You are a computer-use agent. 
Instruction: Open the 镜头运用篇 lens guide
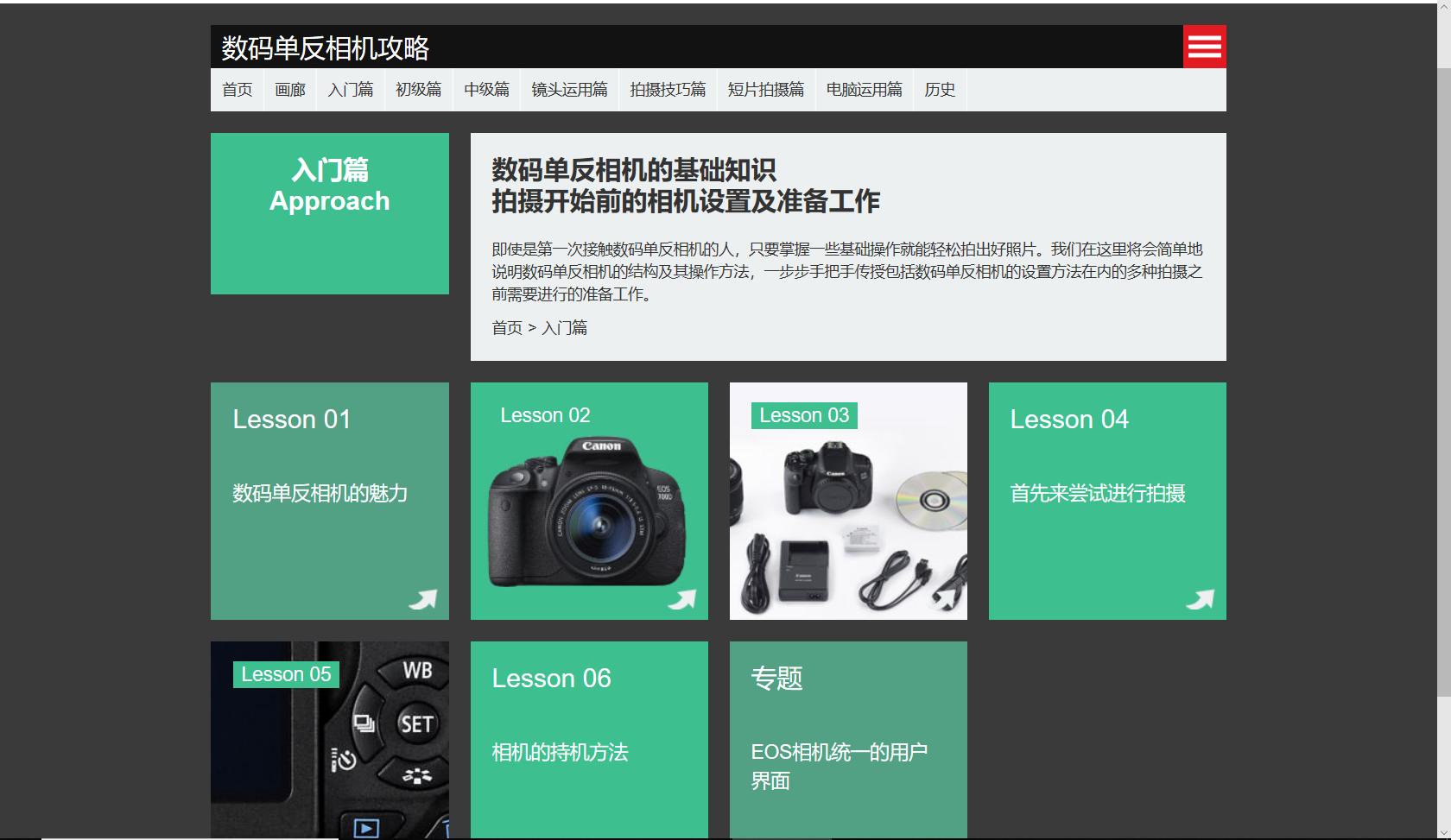pyautogui.click(x=570, y=89)
